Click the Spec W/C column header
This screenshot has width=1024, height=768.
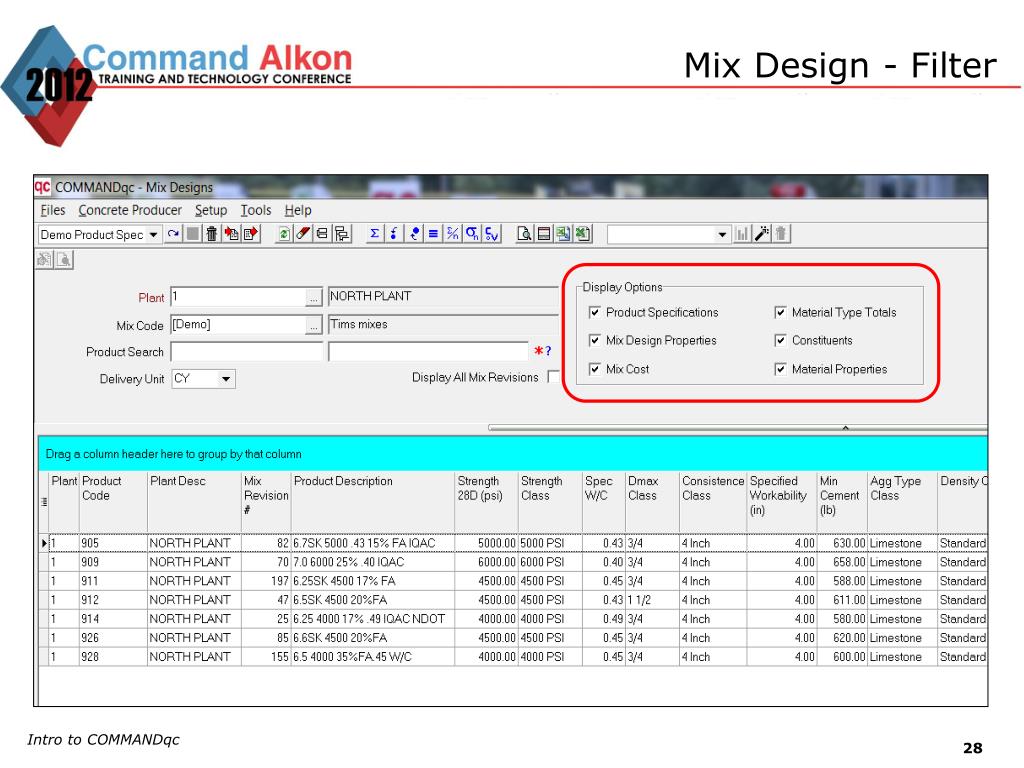tap(604, 501)
